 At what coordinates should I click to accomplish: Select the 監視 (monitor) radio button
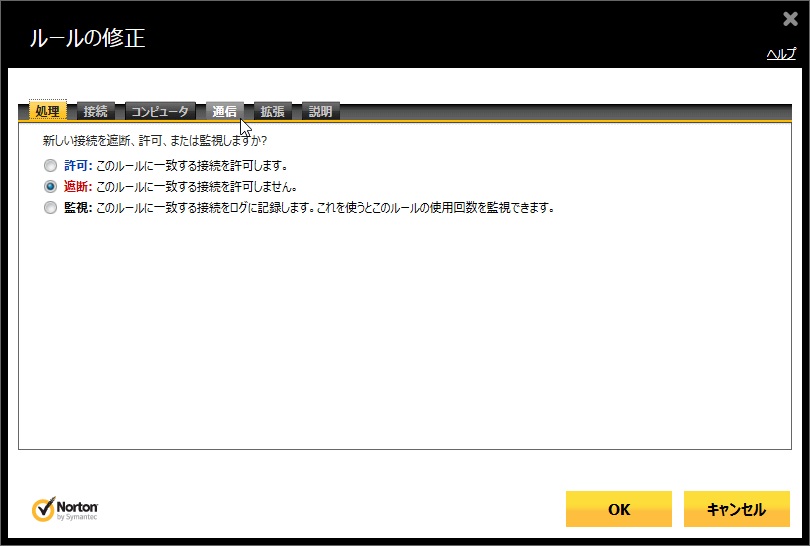click(x=50, y=208)
